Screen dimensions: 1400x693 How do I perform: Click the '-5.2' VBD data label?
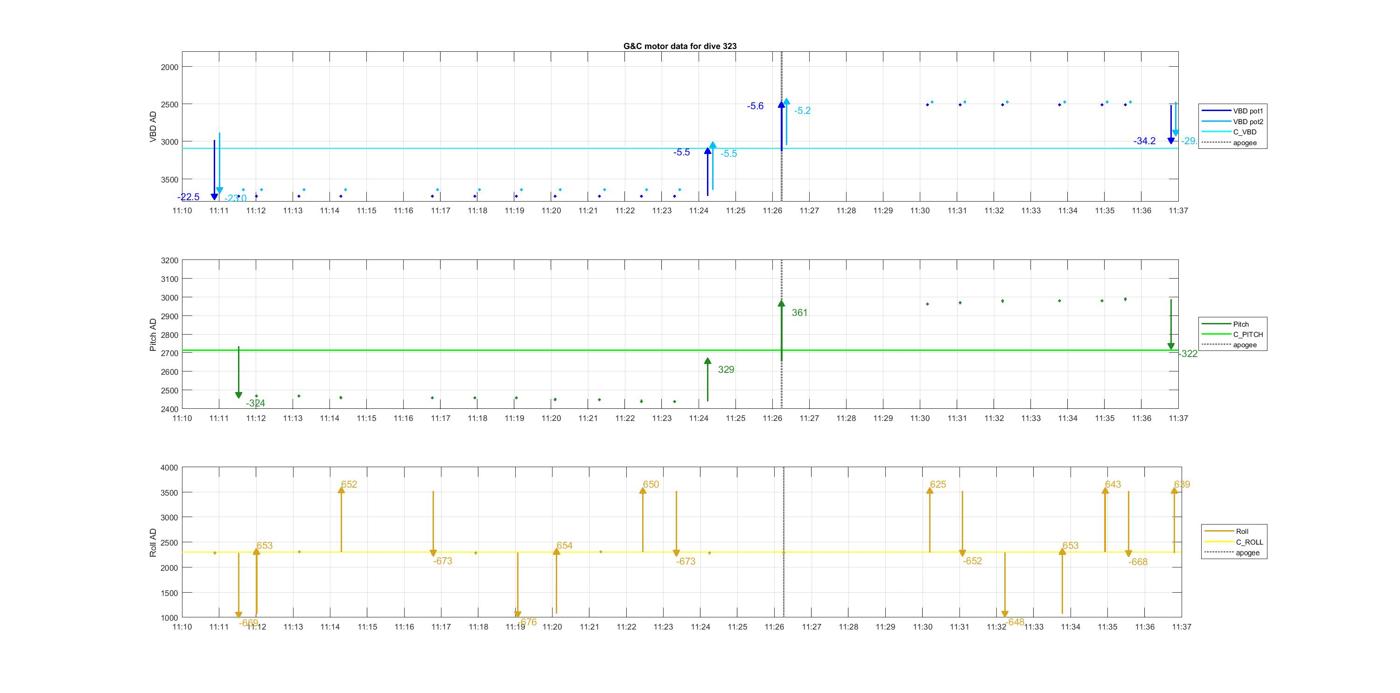click(802, 111)
